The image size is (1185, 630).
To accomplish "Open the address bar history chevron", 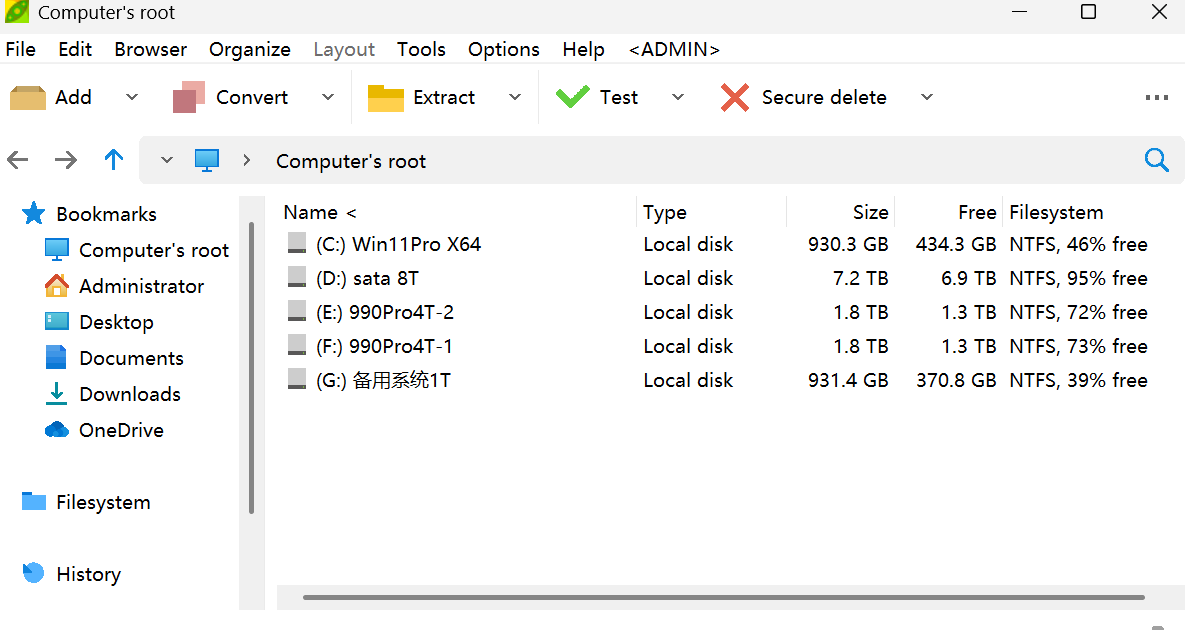I will tap(167, 160).
